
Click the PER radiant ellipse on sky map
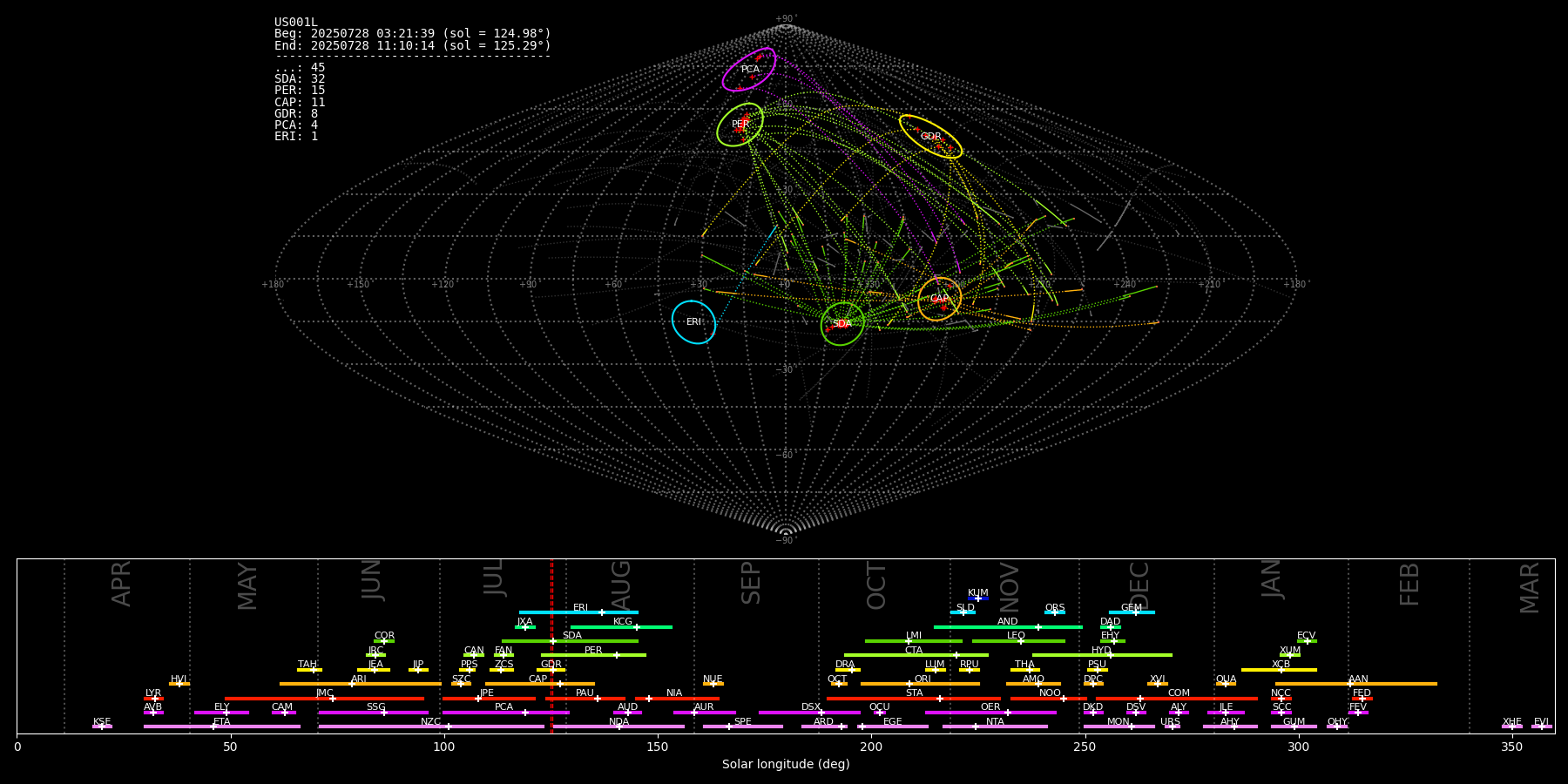740,125
